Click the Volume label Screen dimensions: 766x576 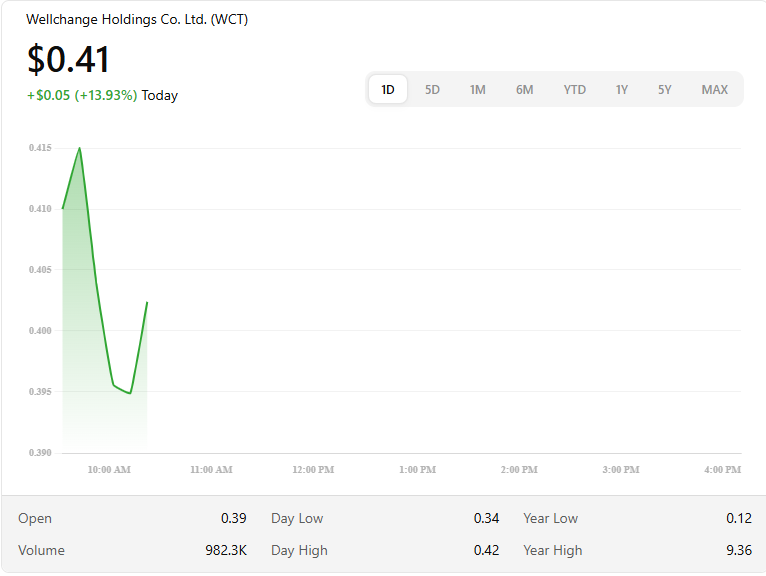[x=41, y=551]
